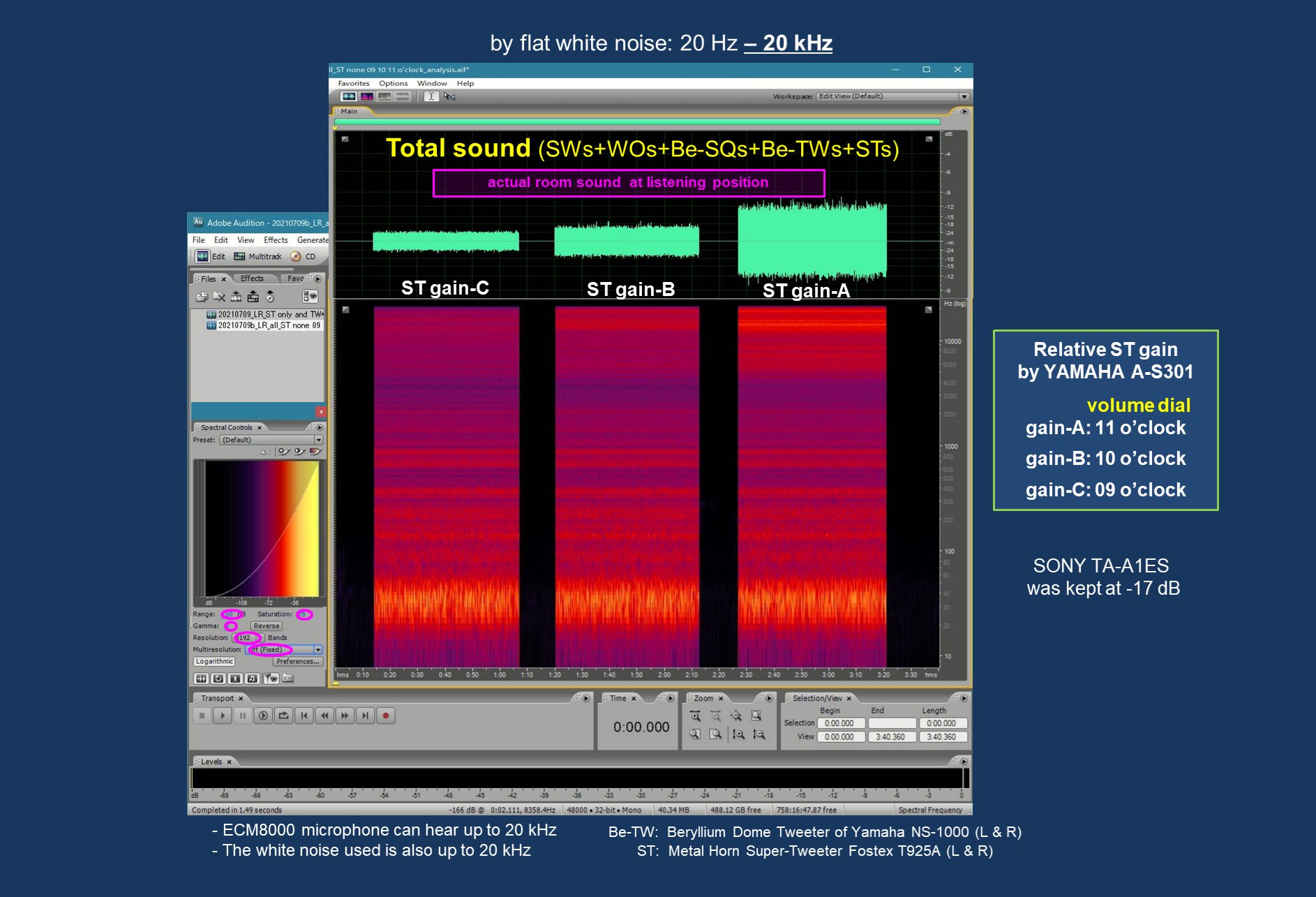The height and width of the screenshot is (897, 1316).
Task: Open Levels panel options menu arrow
Action: [964, 762]
